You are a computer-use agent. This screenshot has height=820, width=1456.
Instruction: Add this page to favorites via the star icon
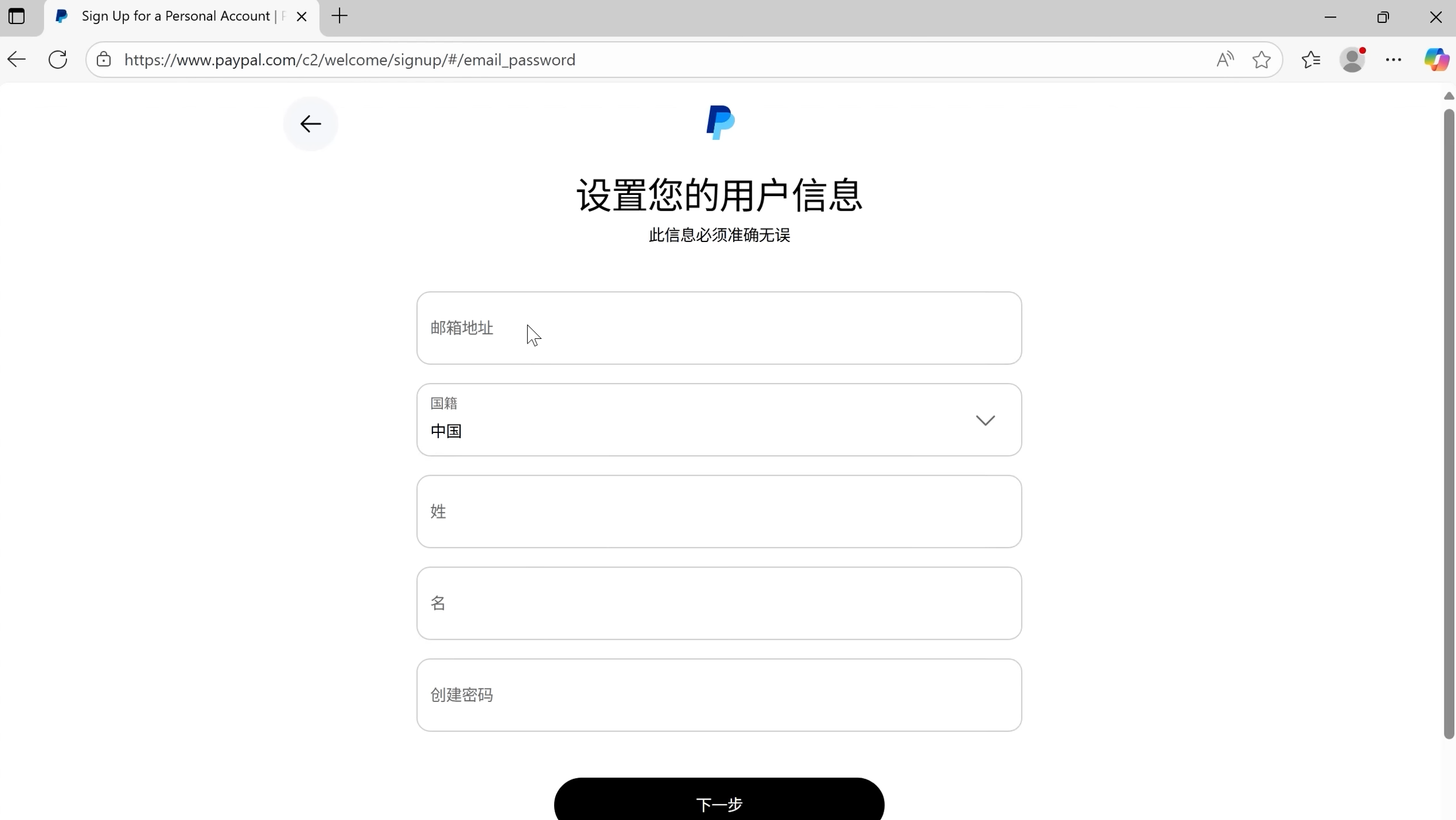pos(1261,59)
